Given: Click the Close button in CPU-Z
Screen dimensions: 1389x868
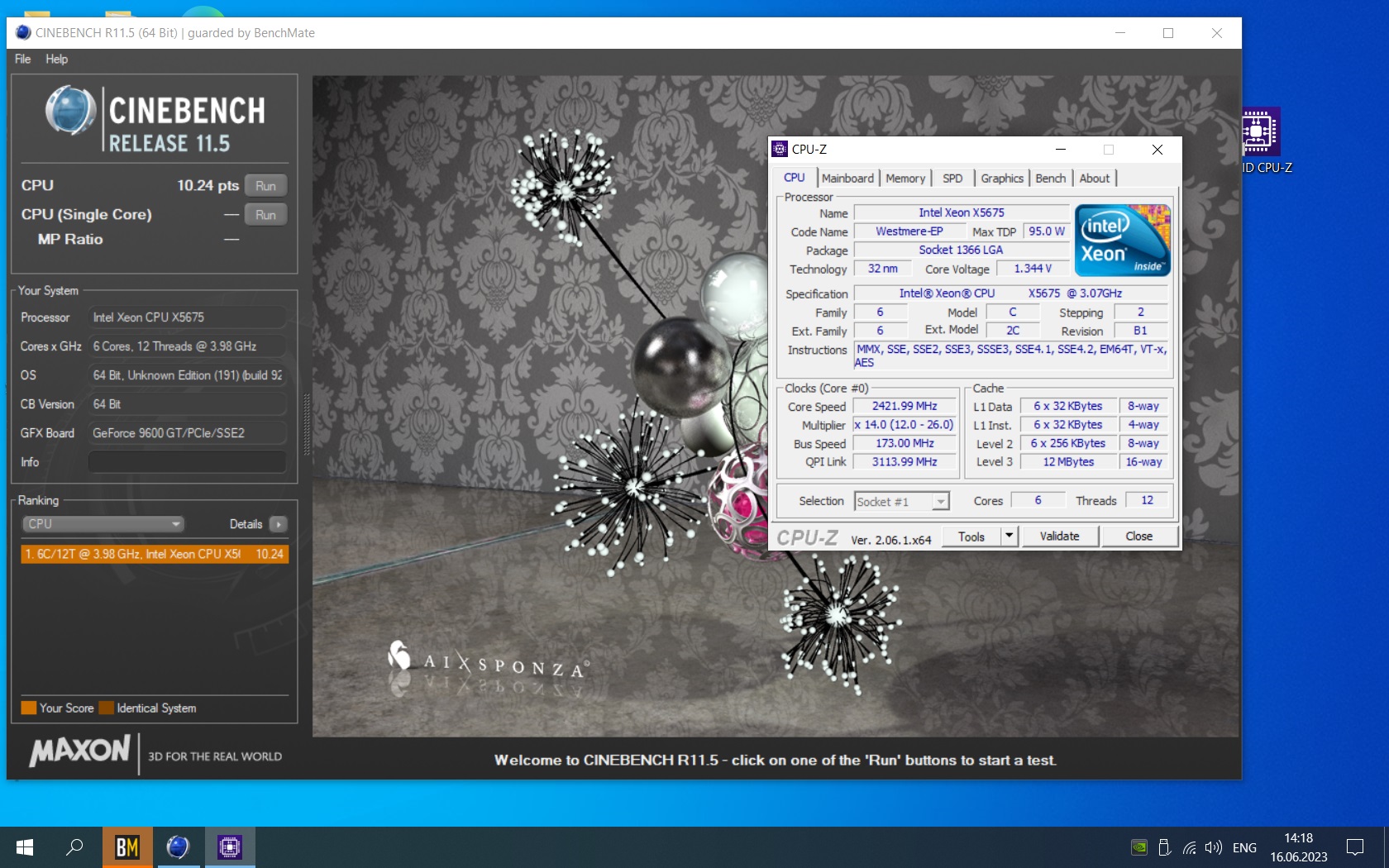Looking at the screenshot, I should click(1138, 537).
